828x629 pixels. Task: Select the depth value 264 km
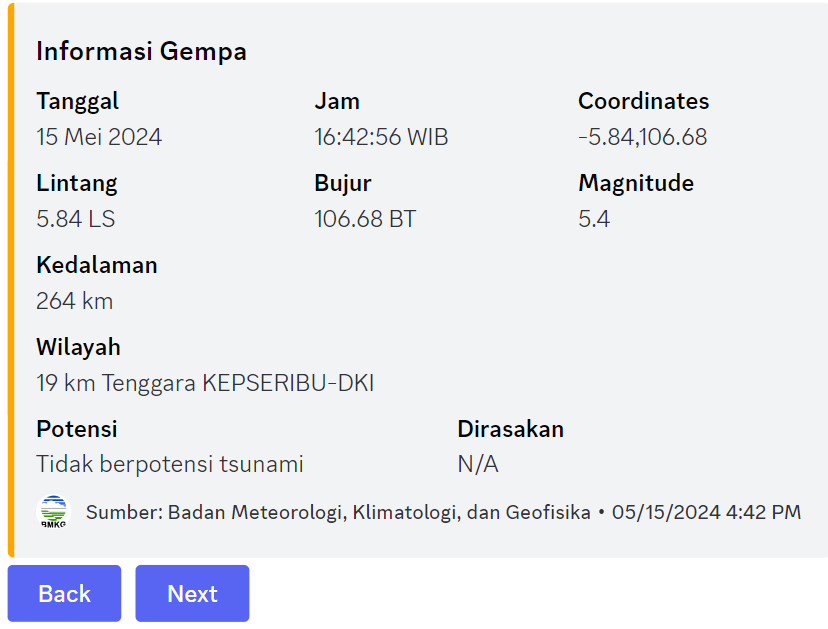click(x=74, y=301)
